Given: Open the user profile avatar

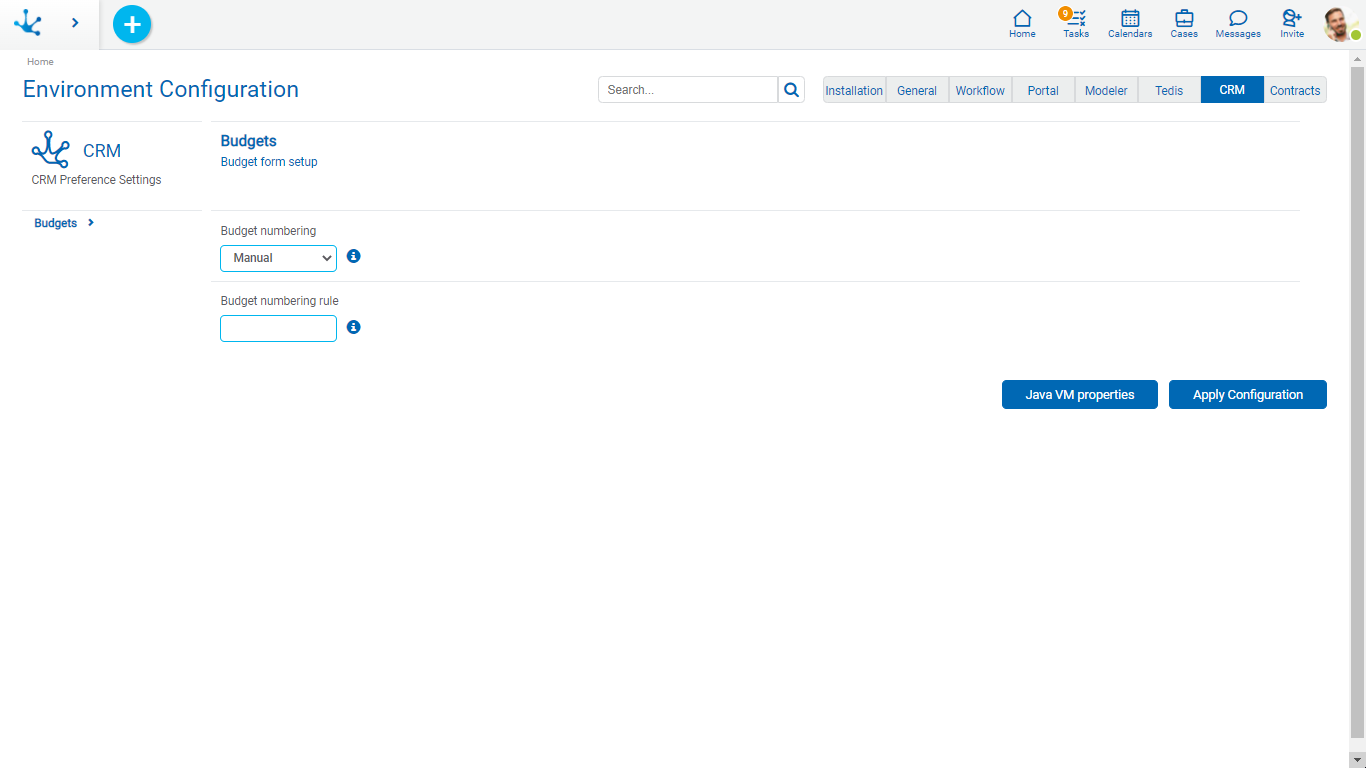Looking at the screenshot, I should click(x=1339, y=24).
